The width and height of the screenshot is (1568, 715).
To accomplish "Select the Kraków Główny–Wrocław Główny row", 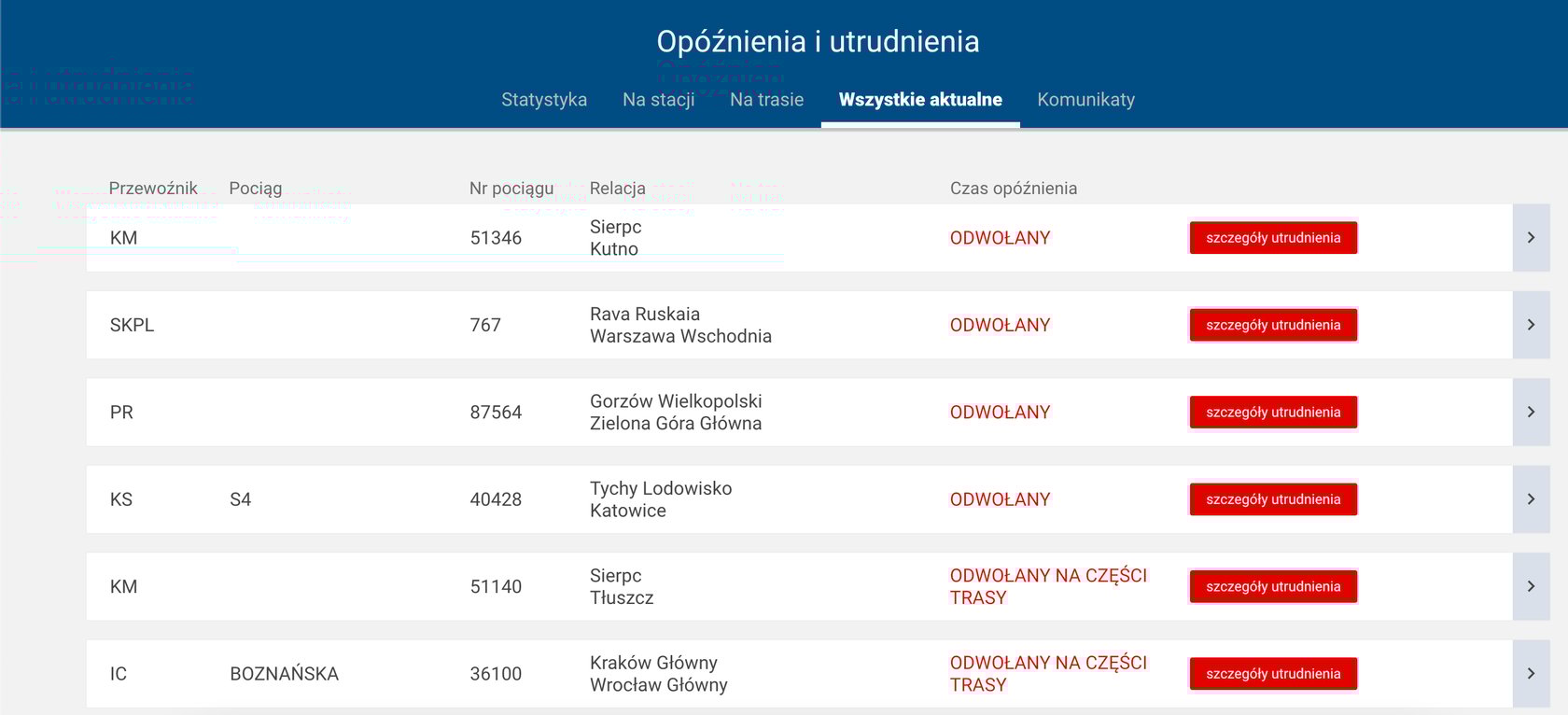I will pos(658,673).
